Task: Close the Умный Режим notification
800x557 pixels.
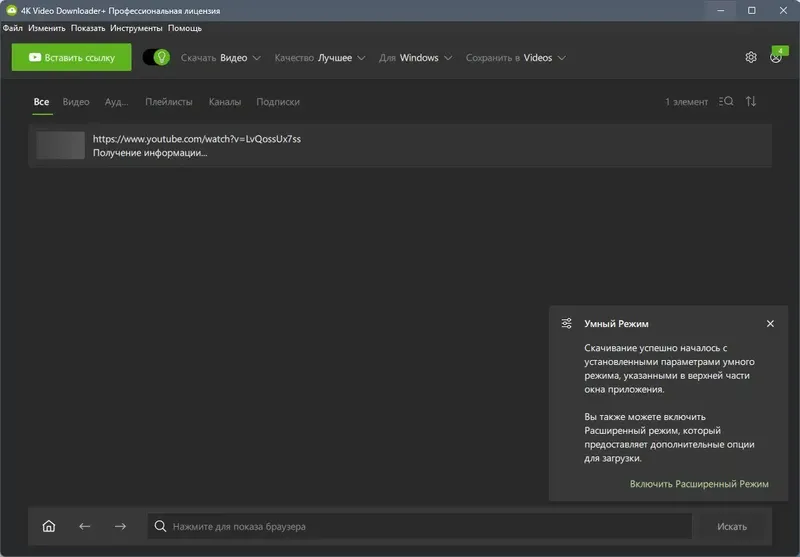Action: pyautogui.click(x=770, y=323)
